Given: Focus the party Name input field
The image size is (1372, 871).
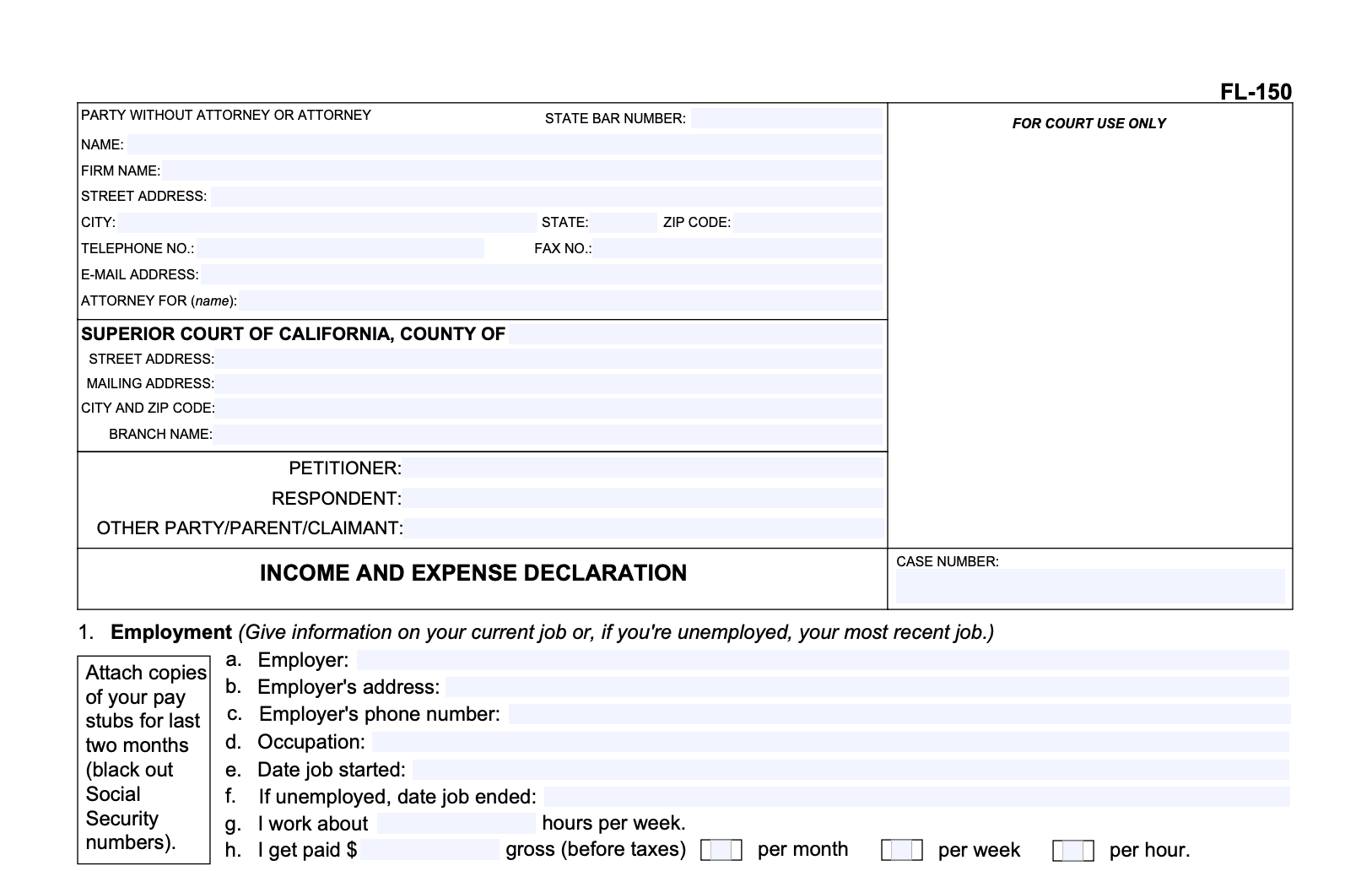Looking at the screenshot, I should coord(505,144).
